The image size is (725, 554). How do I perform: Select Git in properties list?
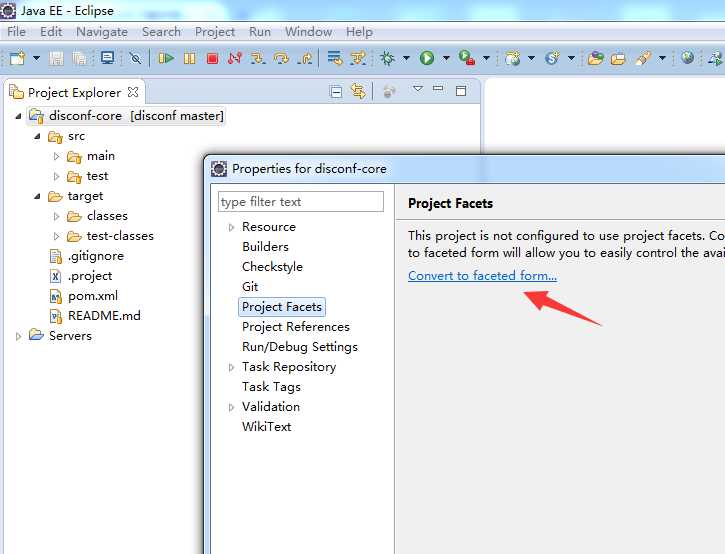(x=250, y=287)
